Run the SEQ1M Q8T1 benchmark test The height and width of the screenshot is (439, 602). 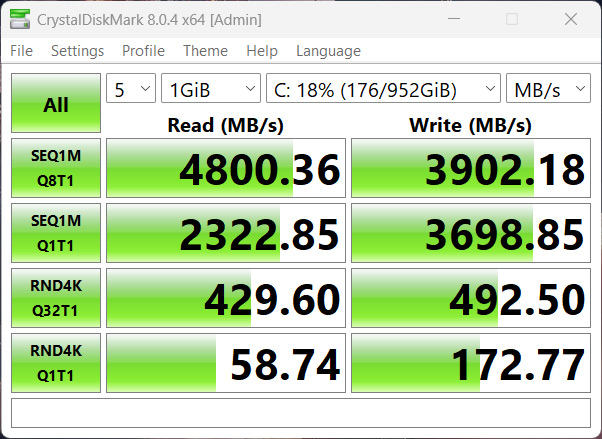pos(56,168)
